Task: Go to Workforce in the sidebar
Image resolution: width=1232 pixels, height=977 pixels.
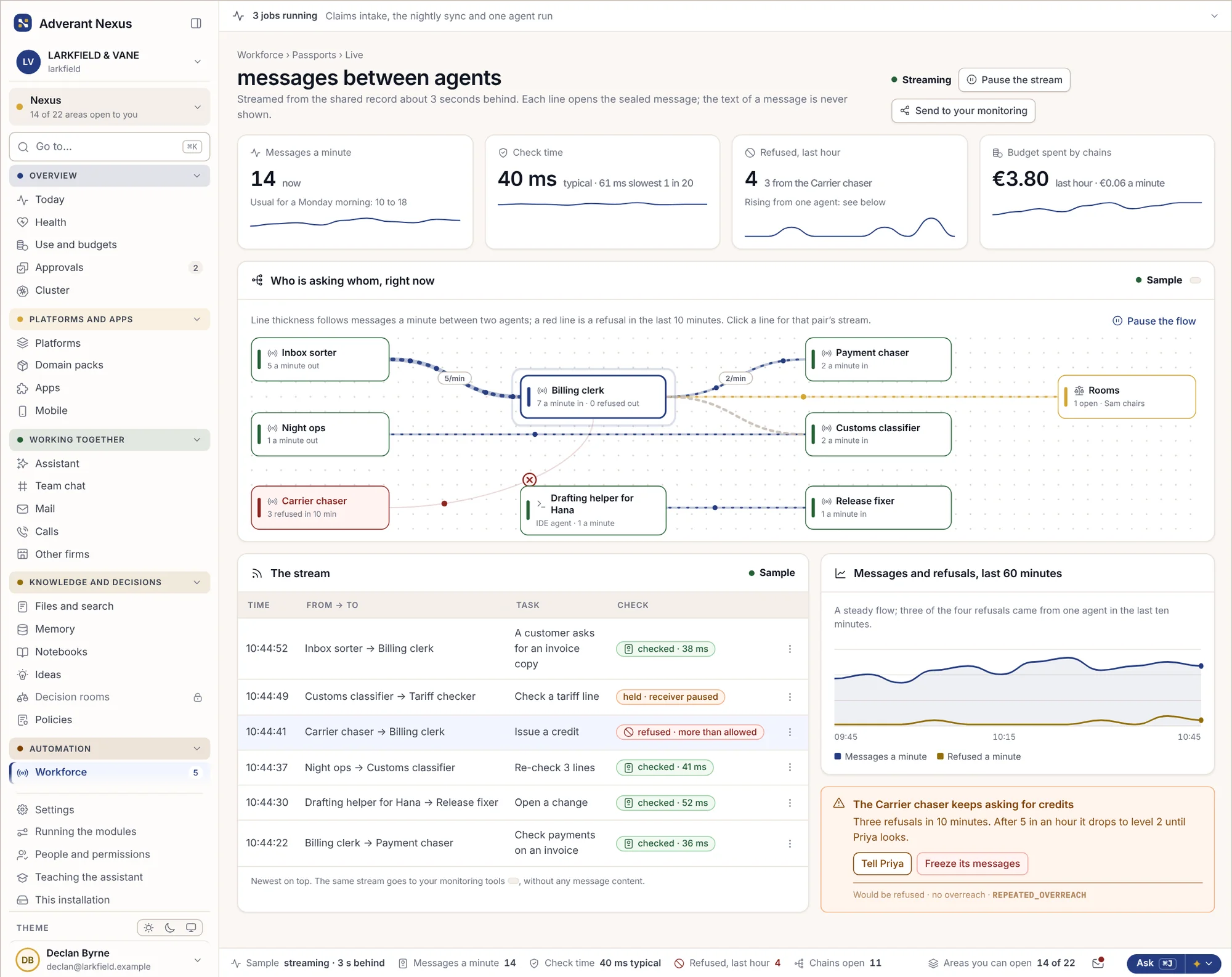Action: click(x=110, y=772)
